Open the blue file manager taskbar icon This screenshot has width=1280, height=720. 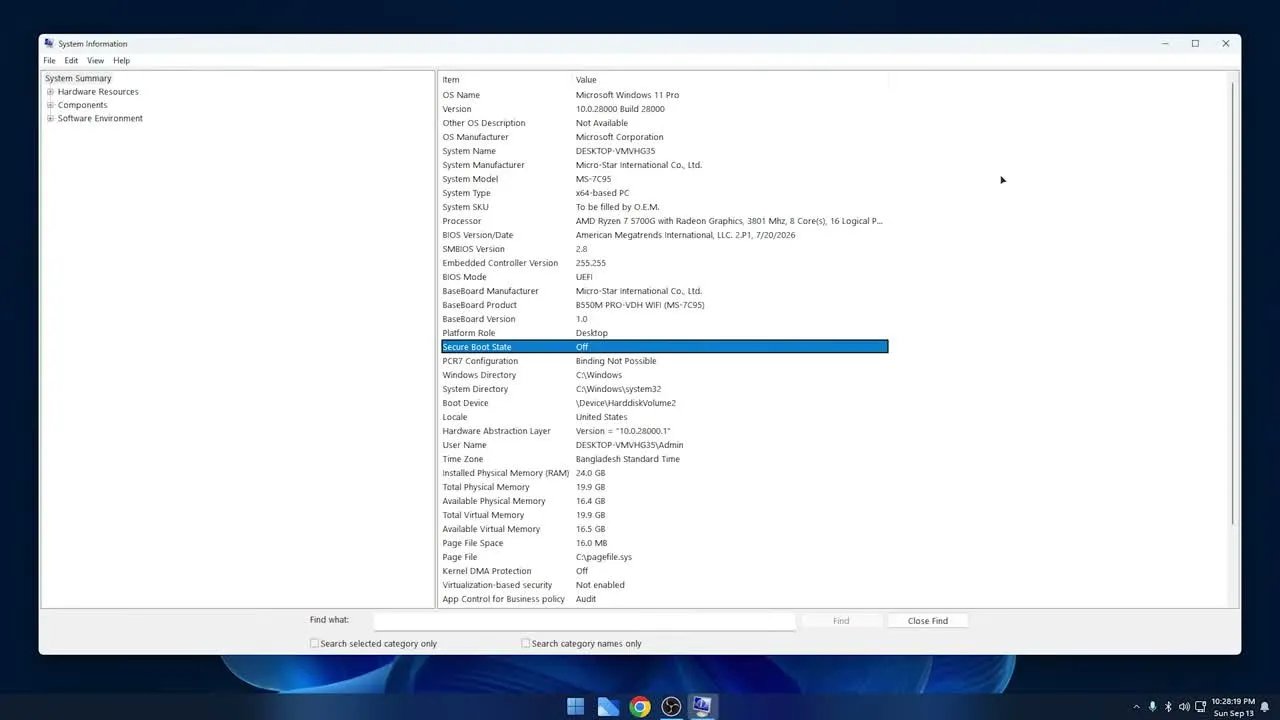608,707
